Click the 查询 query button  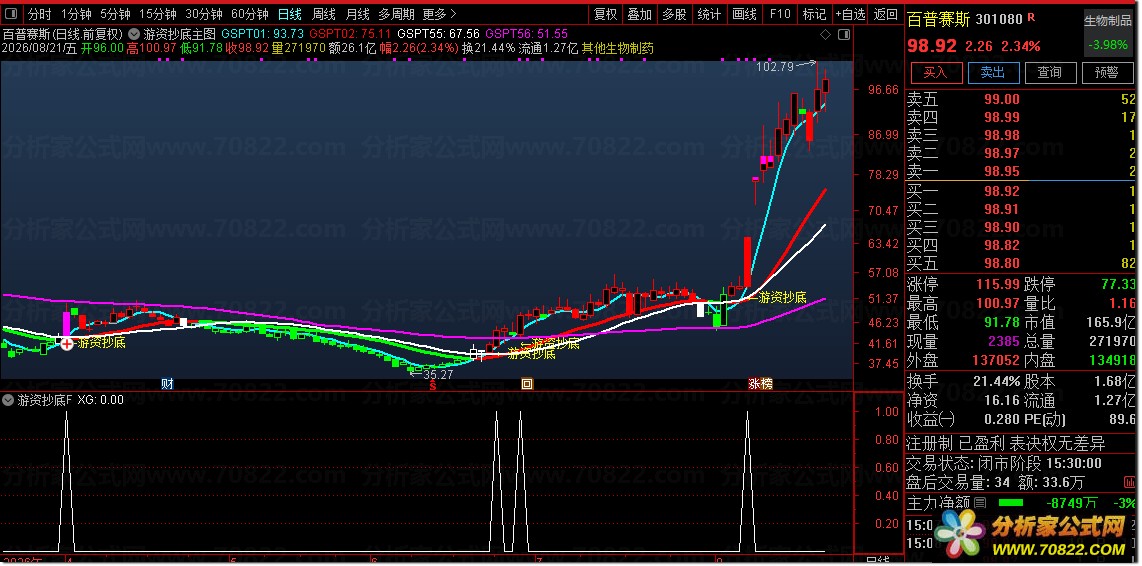point(1050,72)
